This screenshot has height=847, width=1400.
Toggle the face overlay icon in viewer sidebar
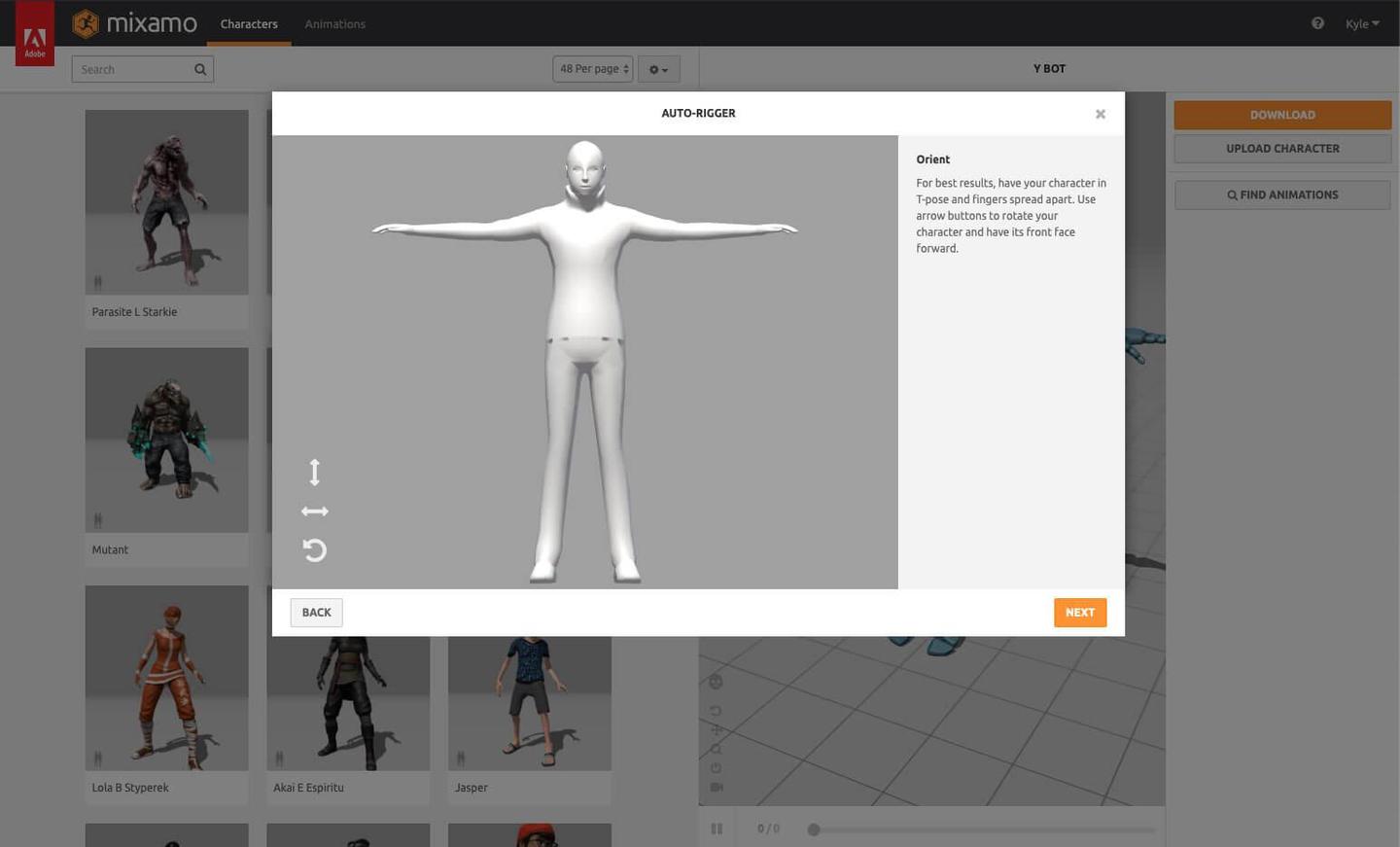716,681
